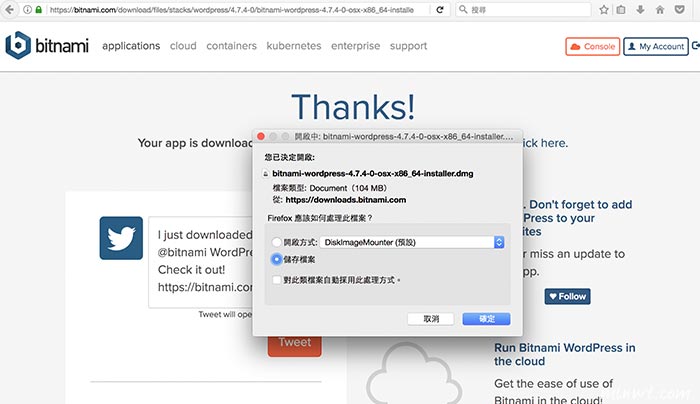
Task: Click the orange Tweet button
Action: pos(295,345)
